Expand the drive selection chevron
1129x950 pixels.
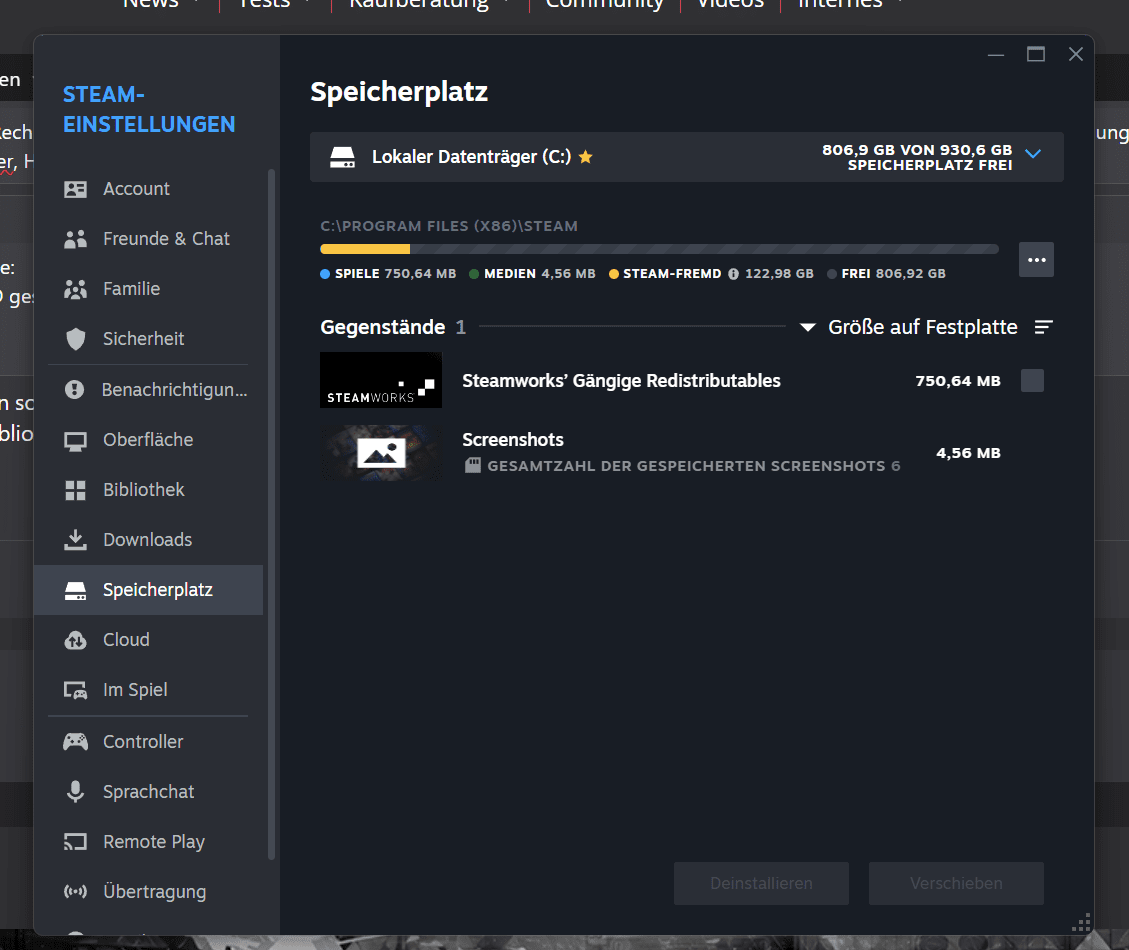click(1033, 154)
